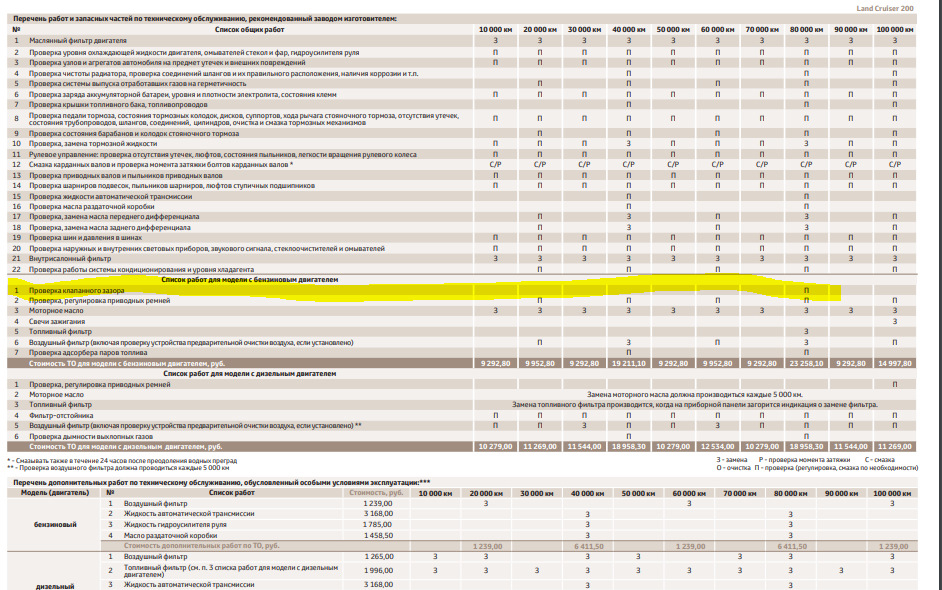Click the "Фильтр-отстойник" row label

pyautogui.click(x=60, y=415)
